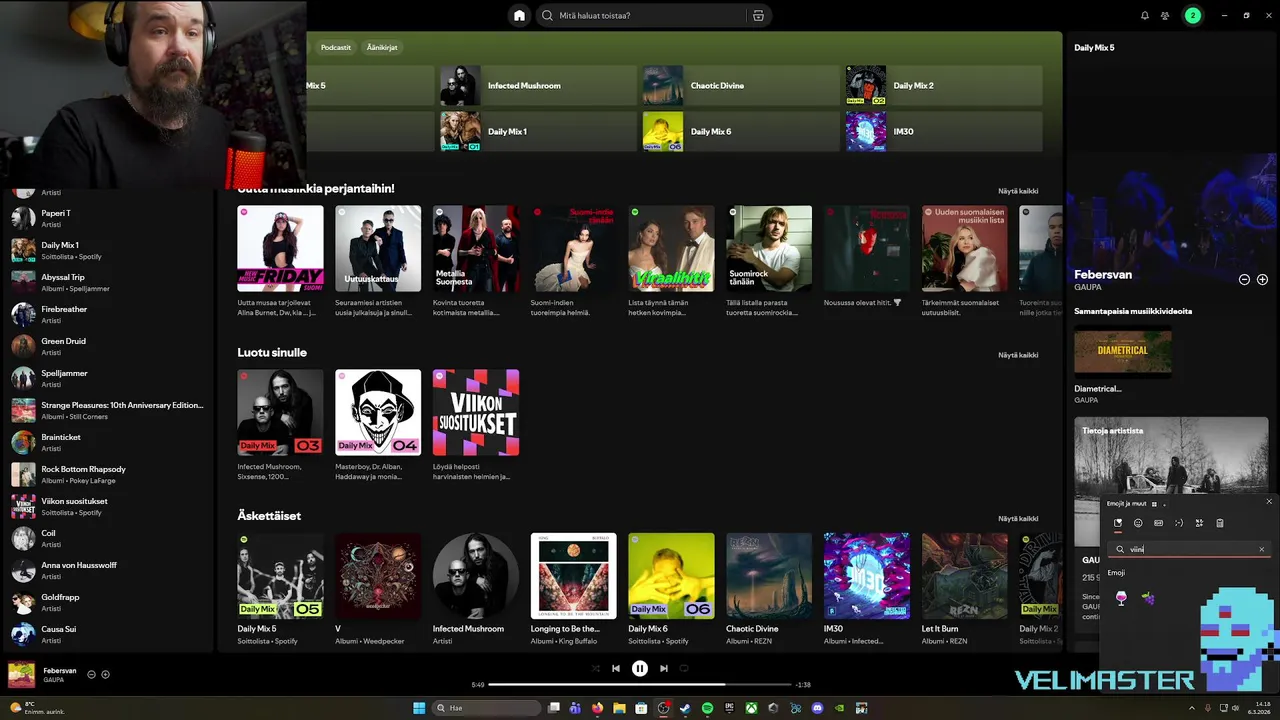1280x720 pixels.
Task: Open the Uutuuskattaus playlist cover
Action: coord(378,249)
